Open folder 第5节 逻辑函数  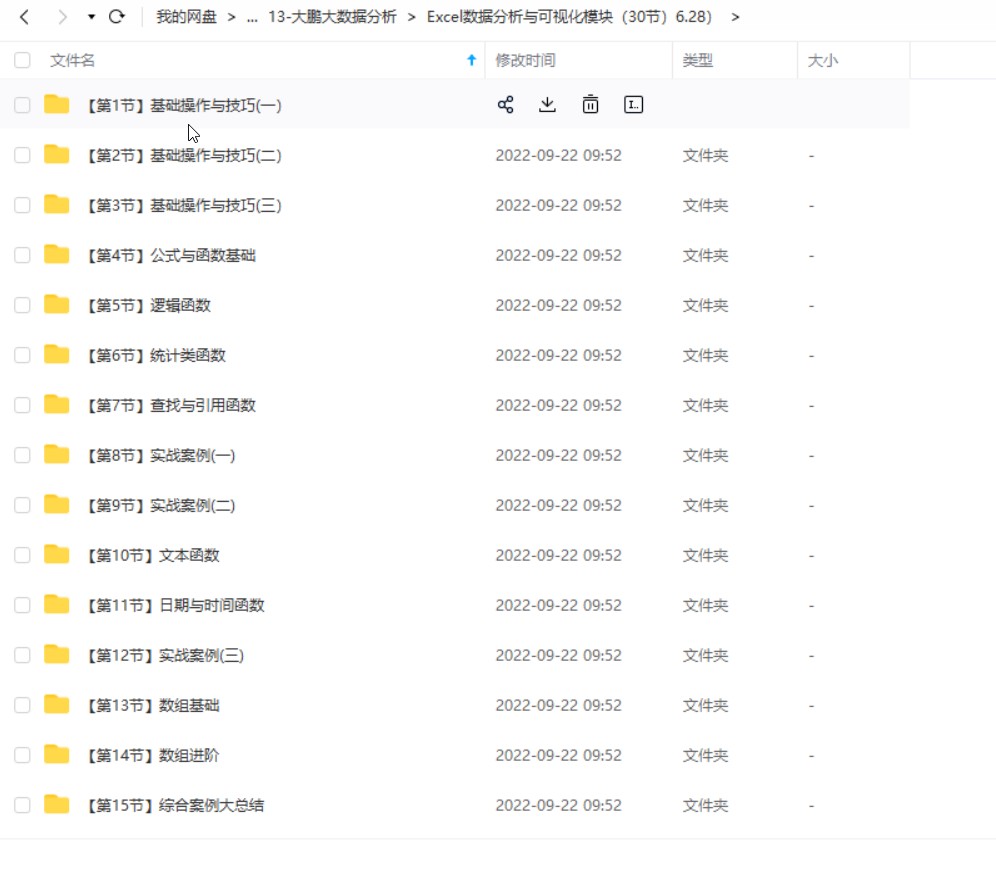(x=149, y=305)
